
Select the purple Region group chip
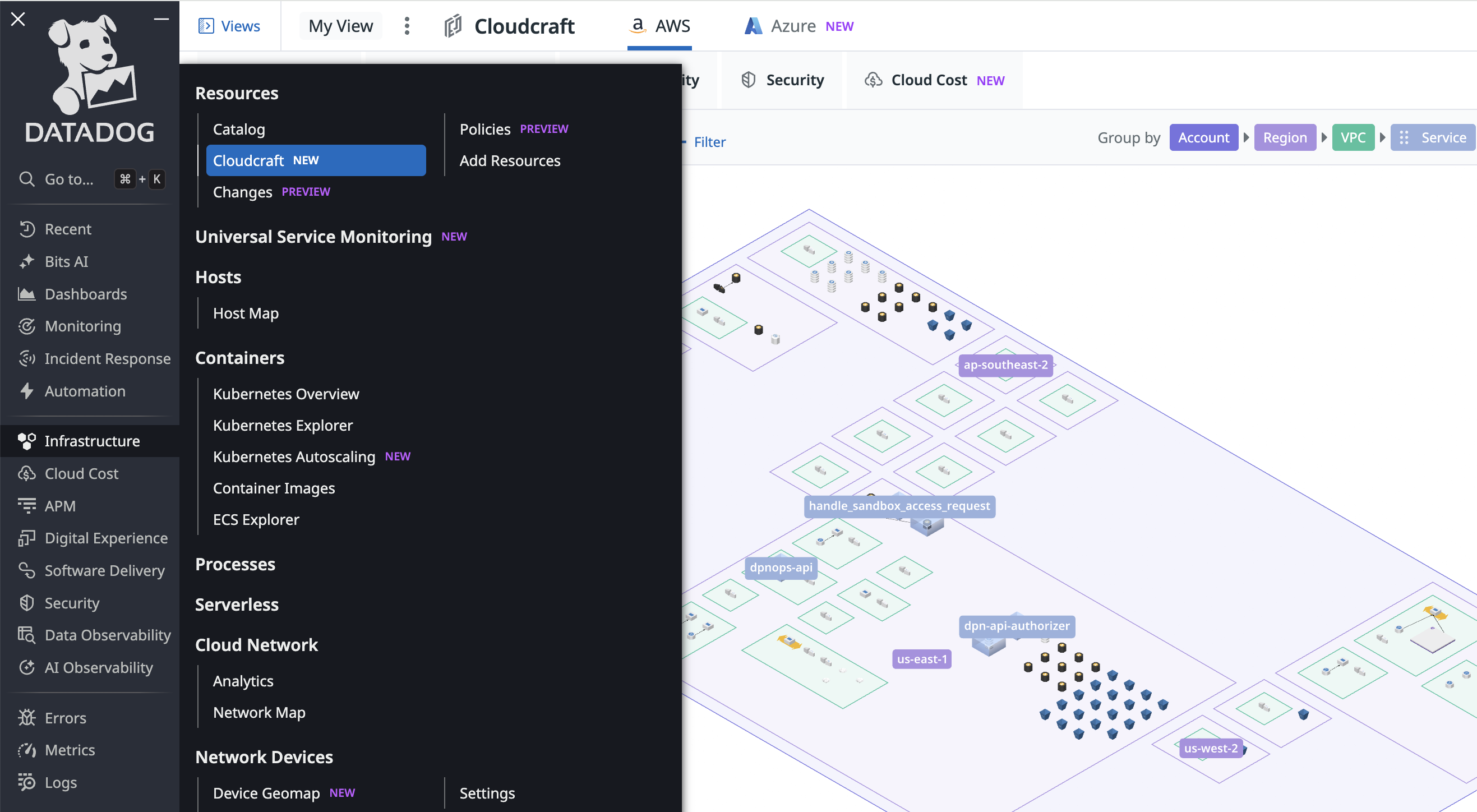click(x=1284, y=137)
